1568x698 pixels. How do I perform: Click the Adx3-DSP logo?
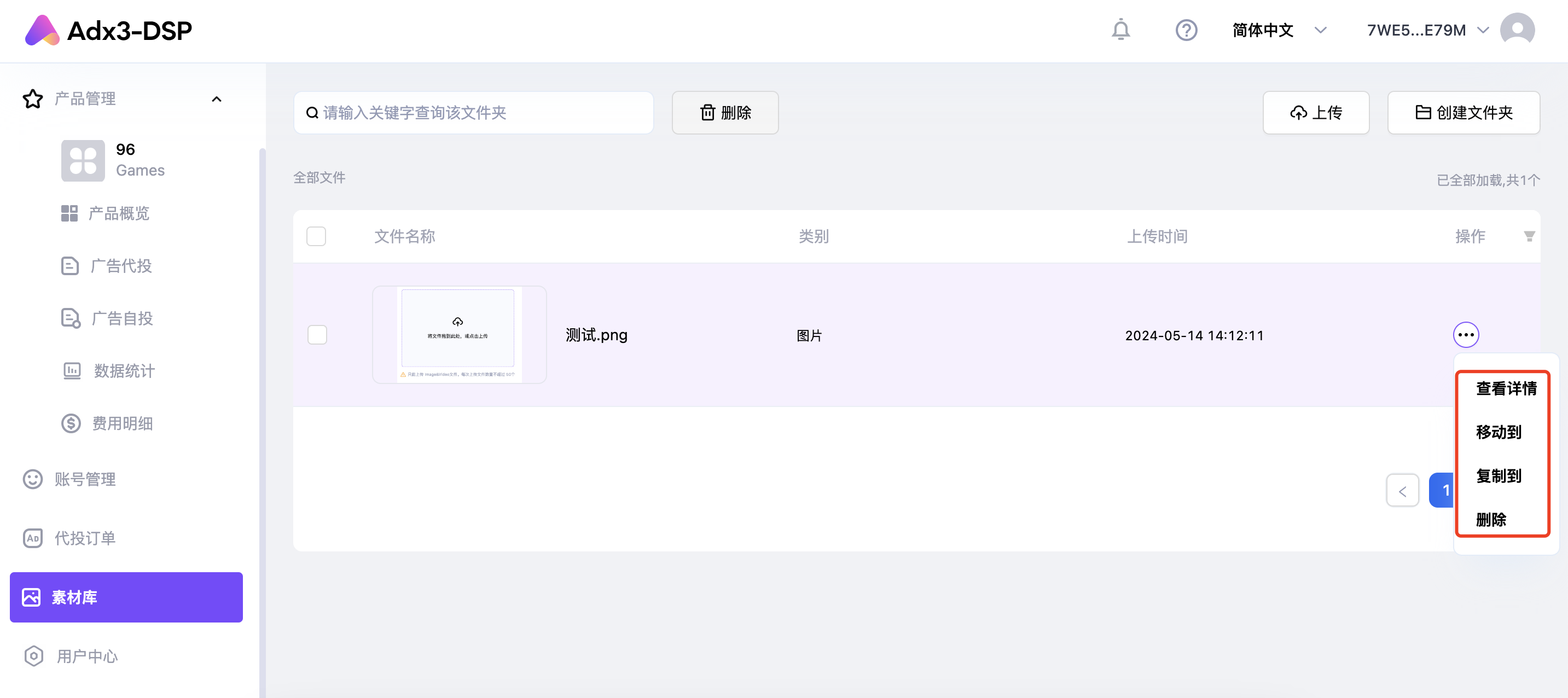coord(108,31)
